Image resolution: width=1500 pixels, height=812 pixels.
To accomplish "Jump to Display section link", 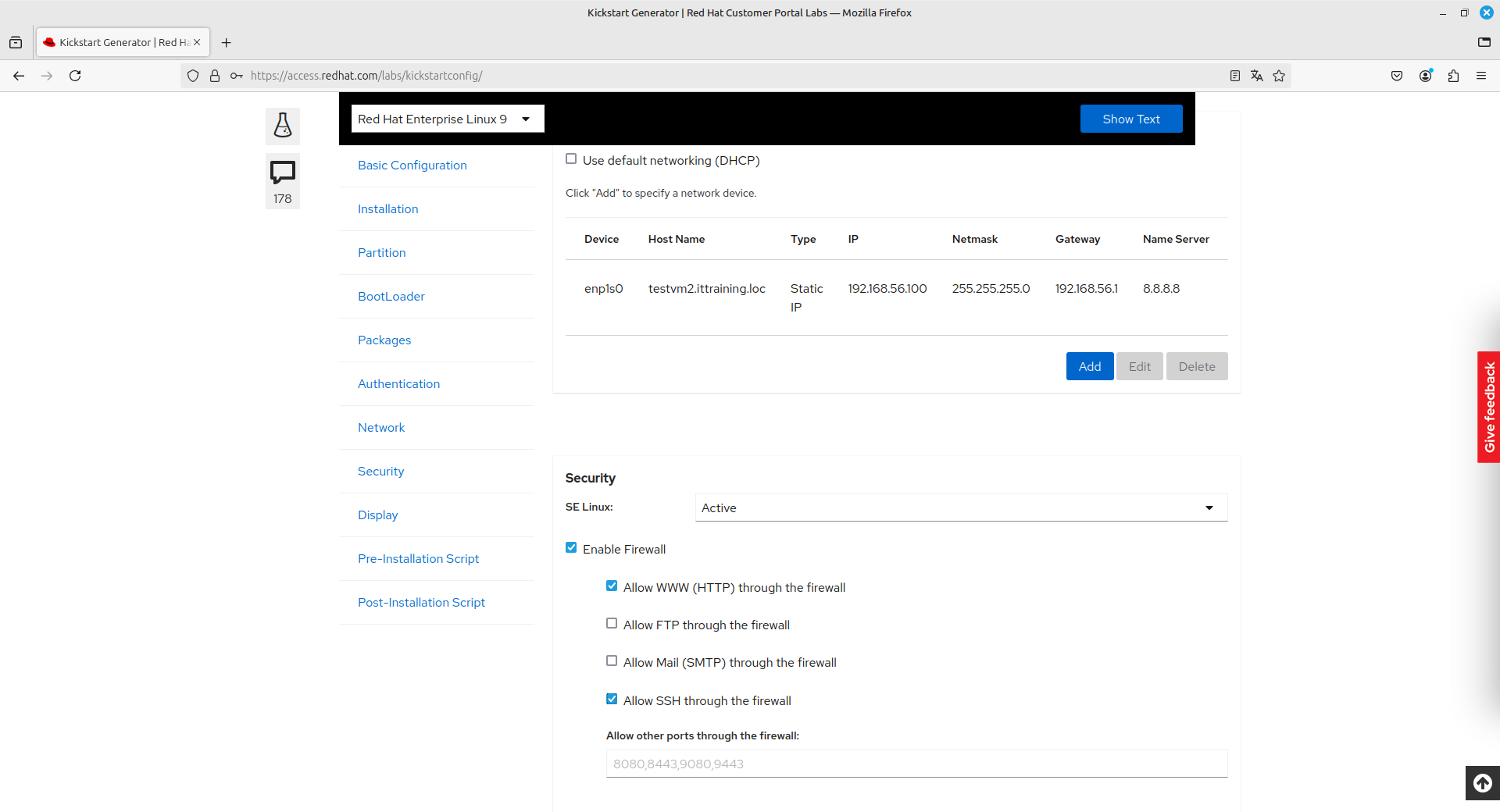I will pos(378,515).
